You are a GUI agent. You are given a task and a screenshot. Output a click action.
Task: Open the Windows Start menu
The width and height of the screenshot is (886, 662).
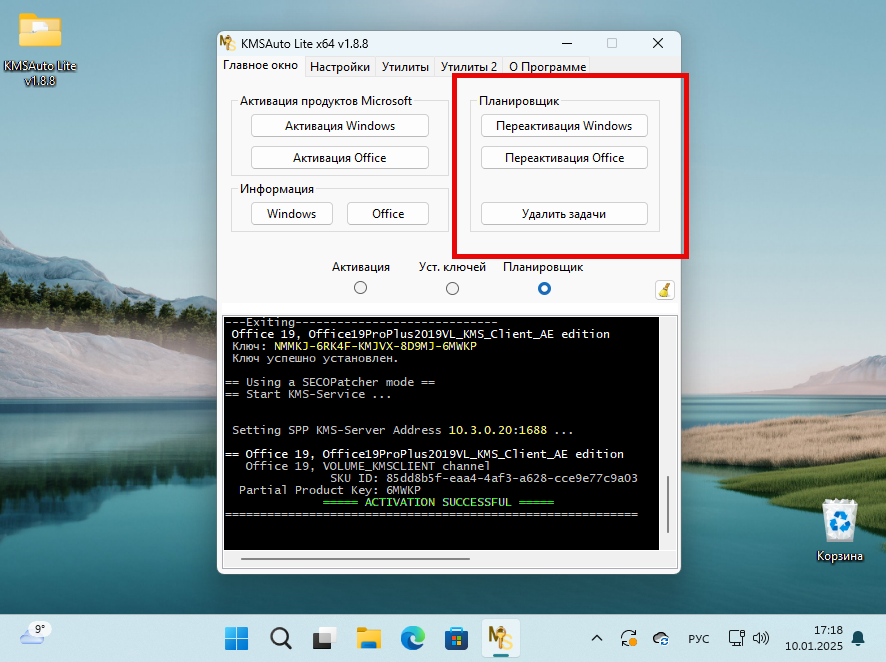[238, 637]
